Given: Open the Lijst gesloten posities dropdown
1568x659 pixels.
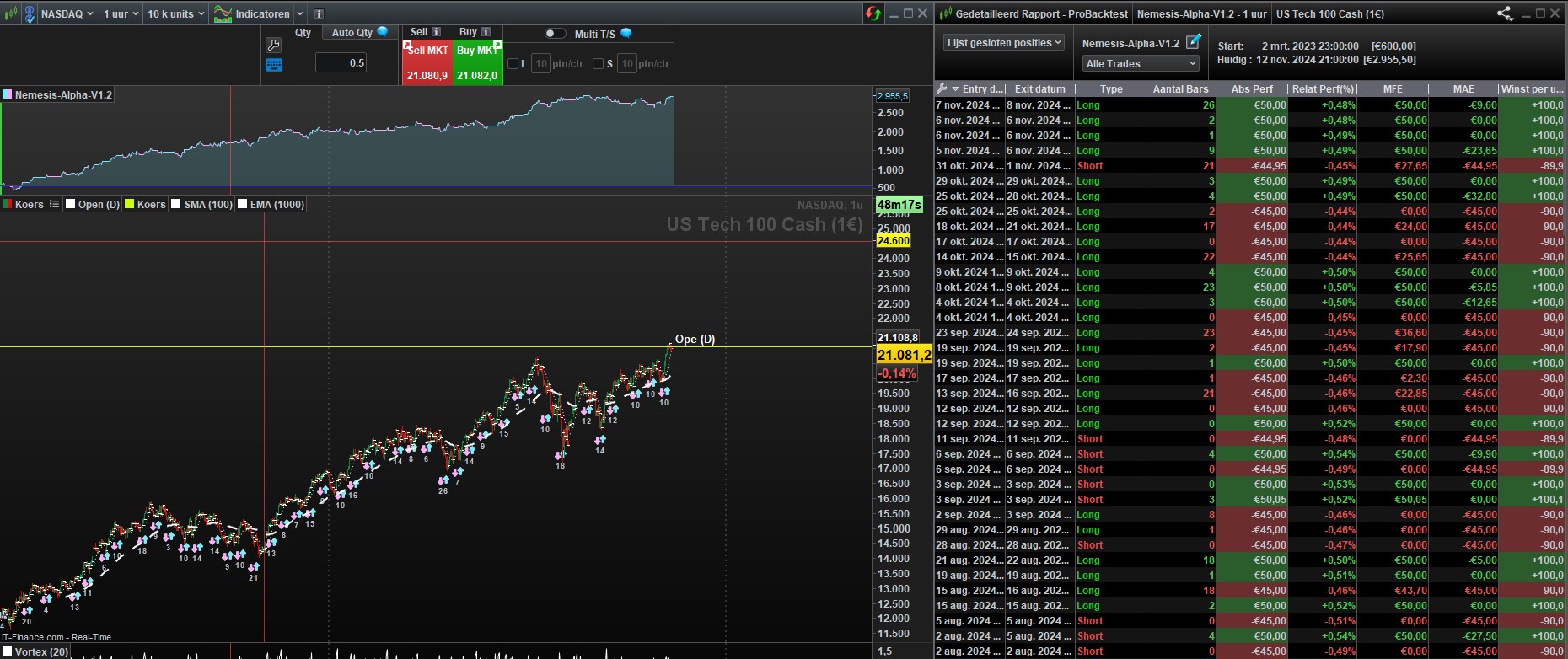Looking at the screenshot, I should [1004, 42].
